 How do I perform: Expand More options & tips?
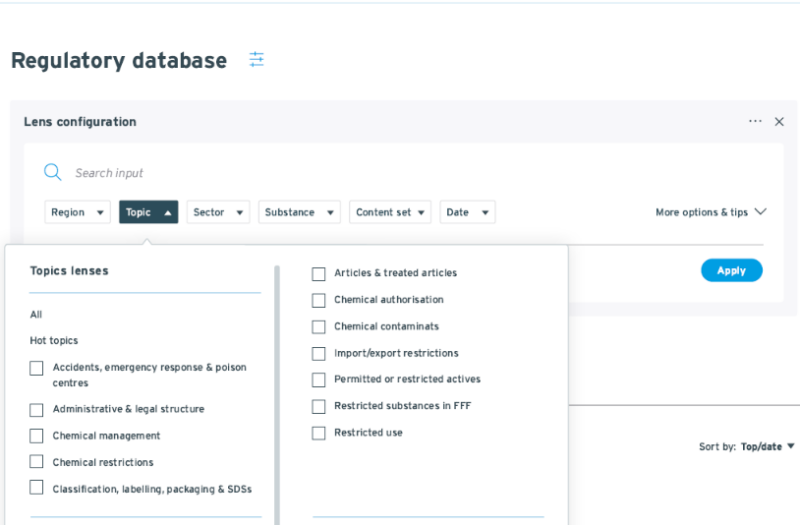pyautogui.click(x=711, y=212)
